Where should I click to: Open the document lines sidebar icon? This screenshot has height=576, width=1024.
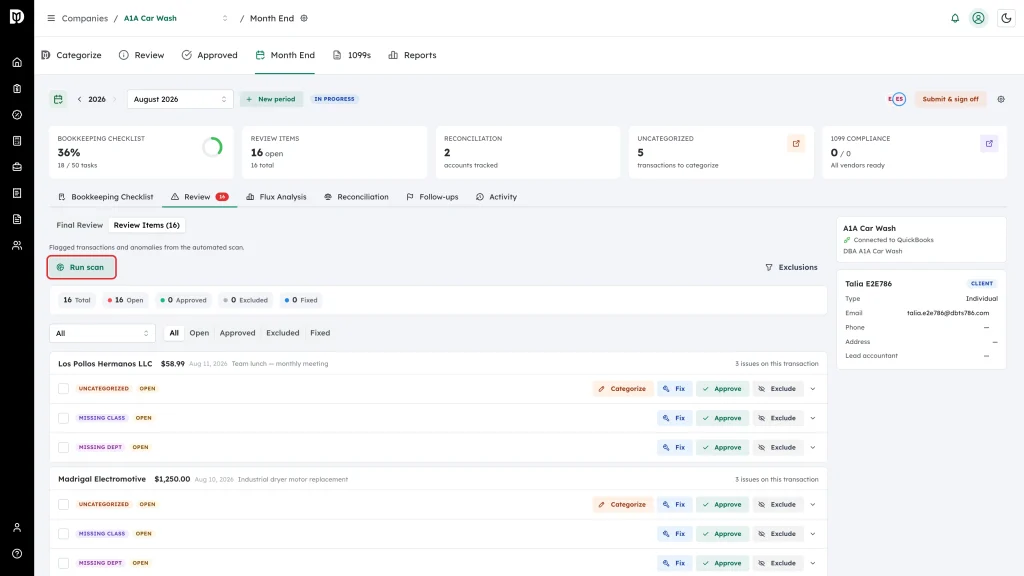pos(17,219)
